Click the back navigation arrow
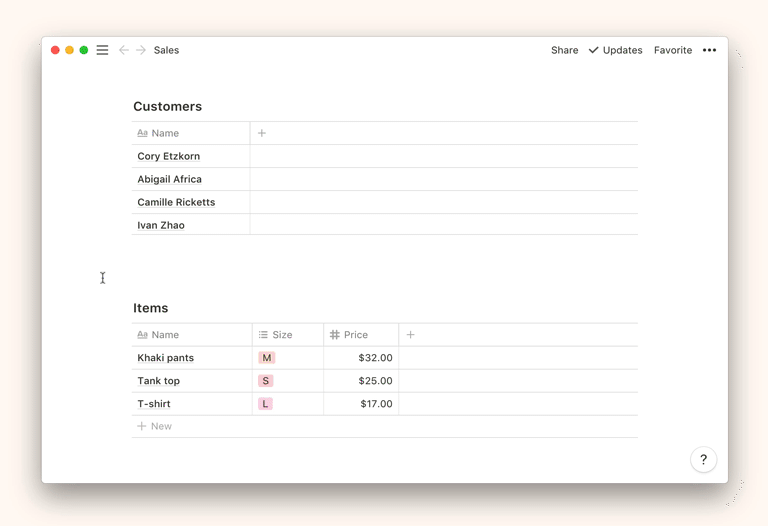This screenshot has height=526, width=768. 124,50
